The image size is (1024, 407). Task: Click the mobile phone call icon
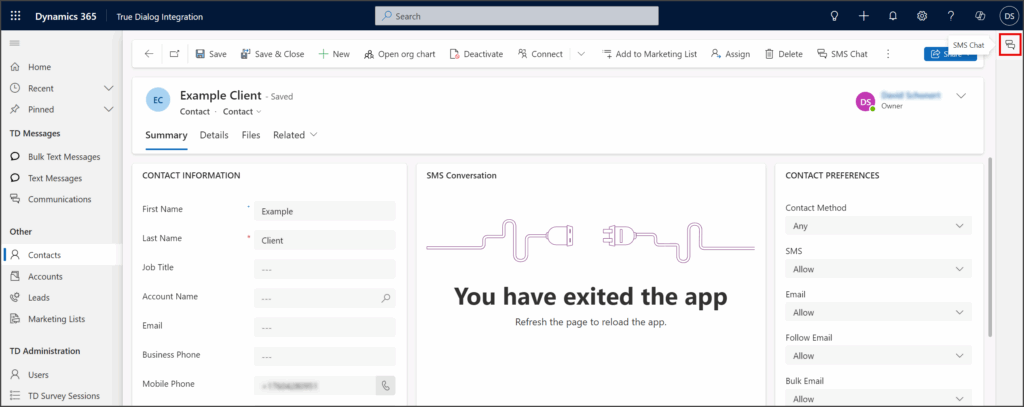pyautogui.click(x=385, y=385)
